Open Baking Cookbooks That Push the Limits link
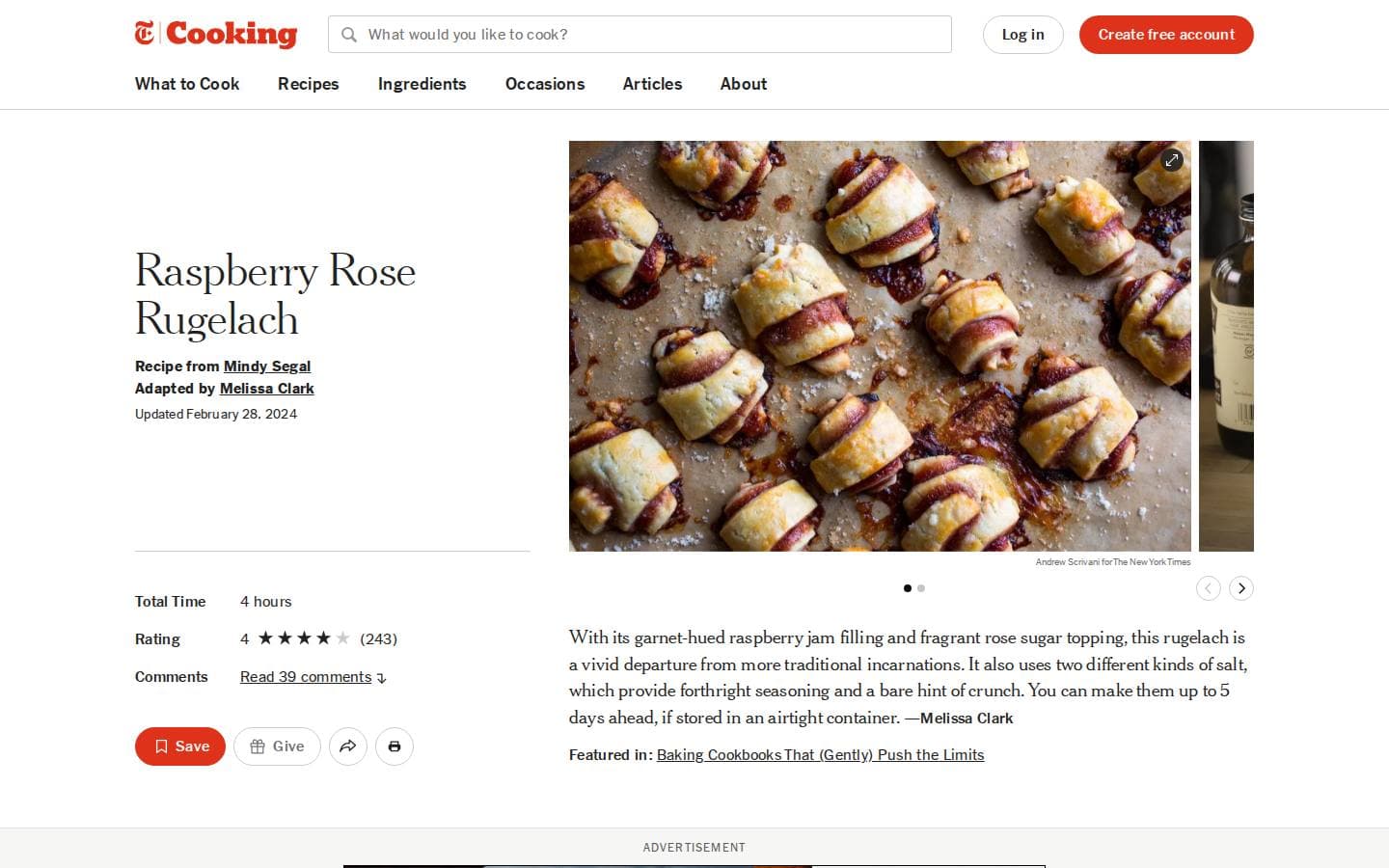Image resolution: width=1389 pixels, height=868 pixels. coord(820,755)
